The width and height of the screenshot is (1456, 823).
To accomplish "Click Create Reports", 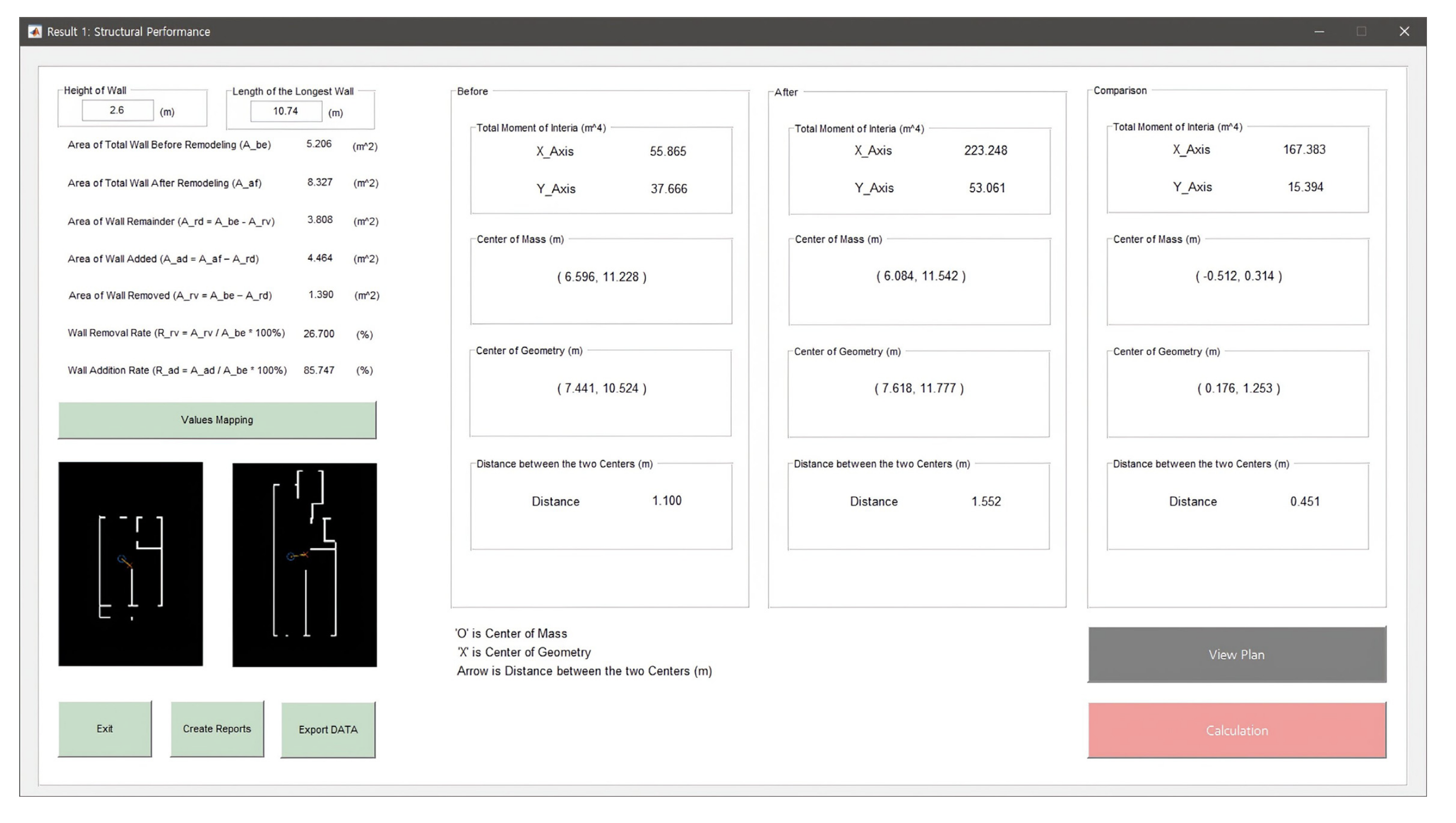I will (216, 729).
